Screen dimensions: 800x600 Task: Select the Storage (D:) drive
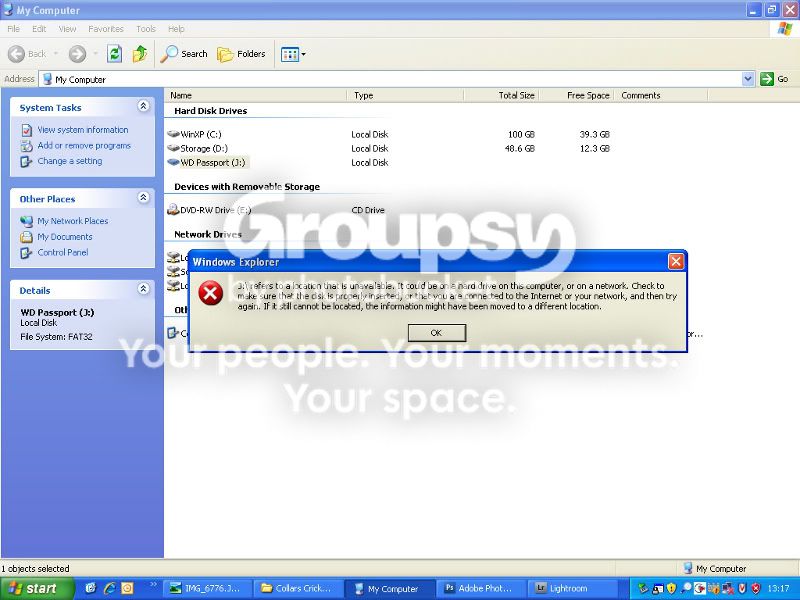pos(204,148)
